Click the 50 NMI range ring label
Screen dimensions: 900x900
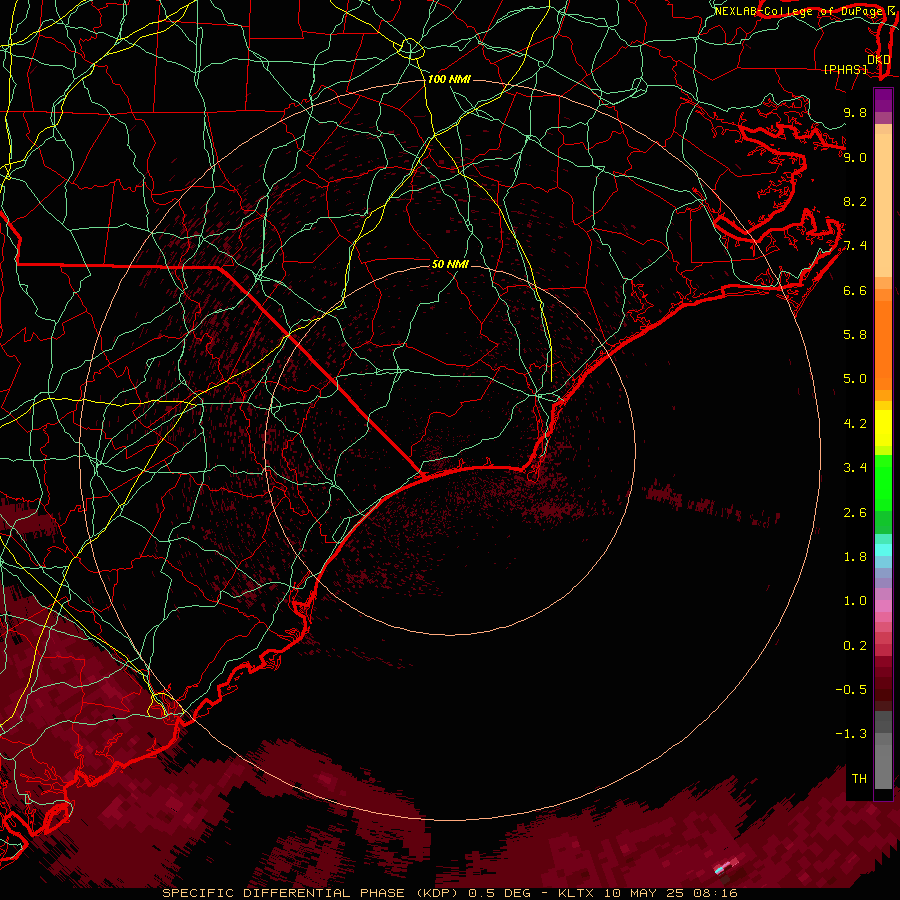point(450,264)
